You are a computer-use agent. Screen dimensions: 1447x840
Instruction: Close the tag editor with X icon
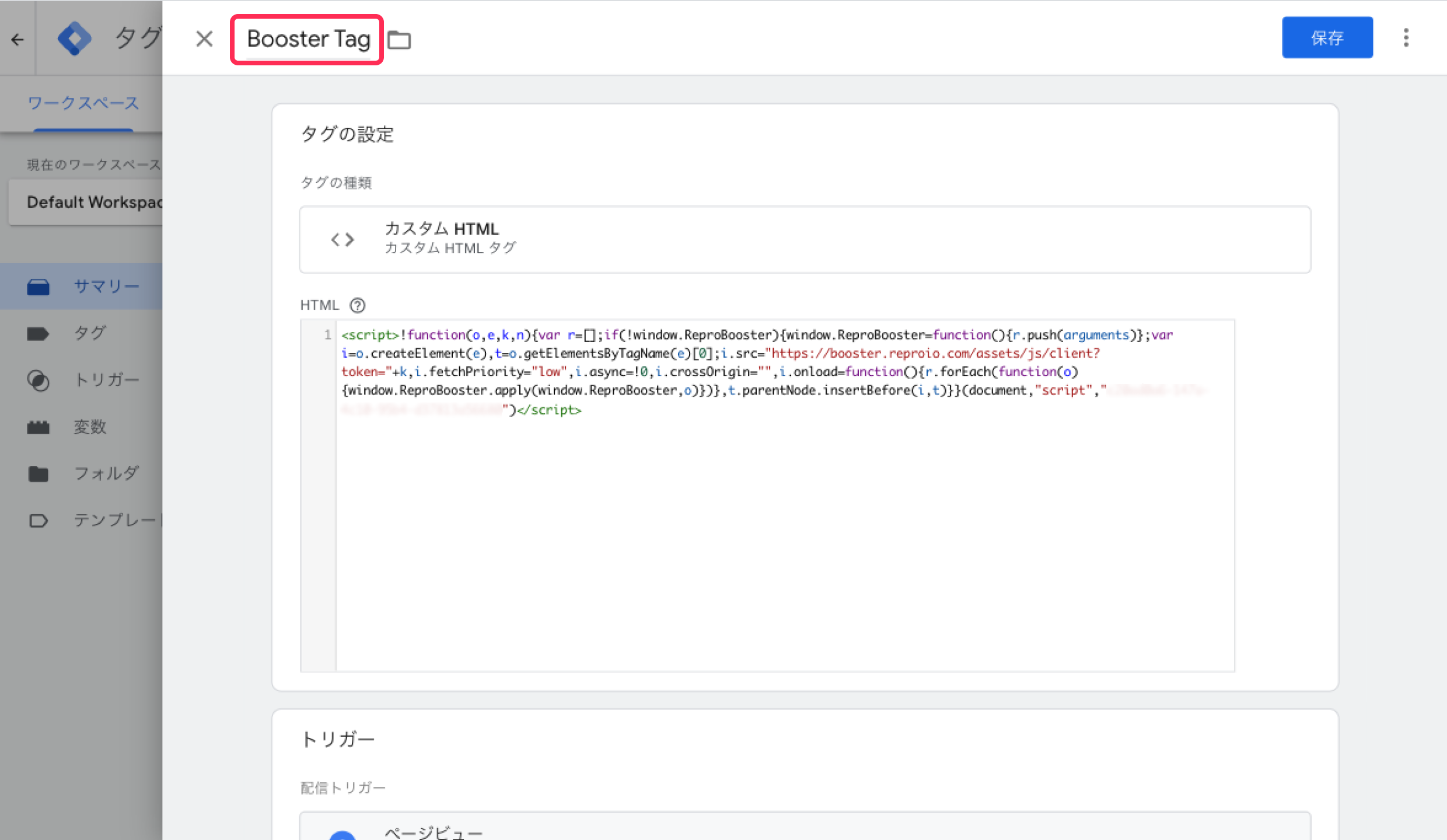(x=204, y=39)
